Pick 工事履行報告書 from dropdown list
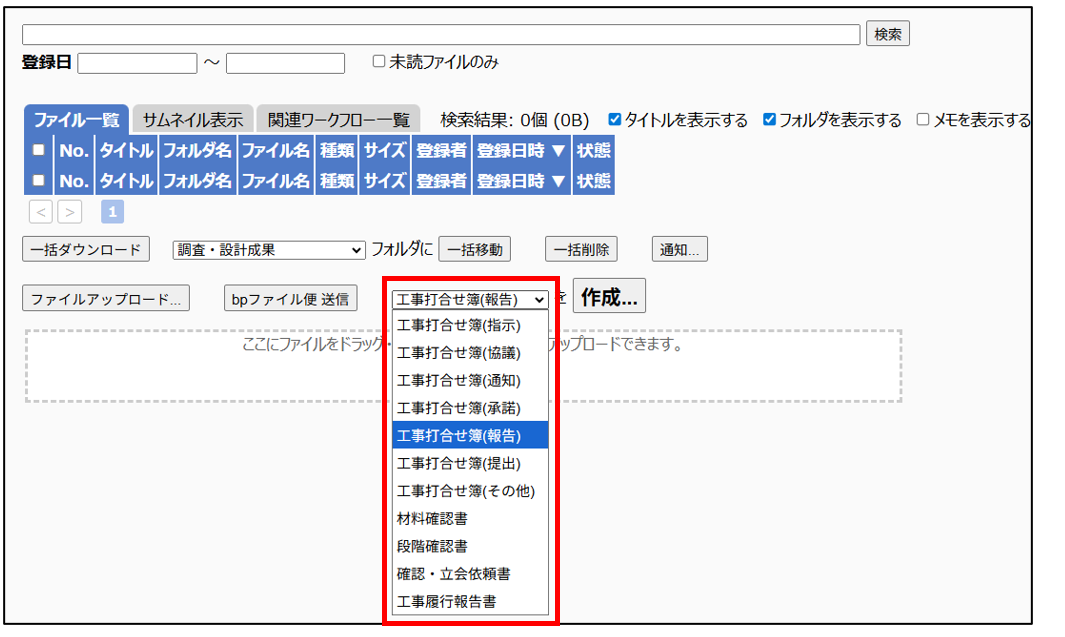This screenshot has width=1065, height=637. [x=446, y=602]
